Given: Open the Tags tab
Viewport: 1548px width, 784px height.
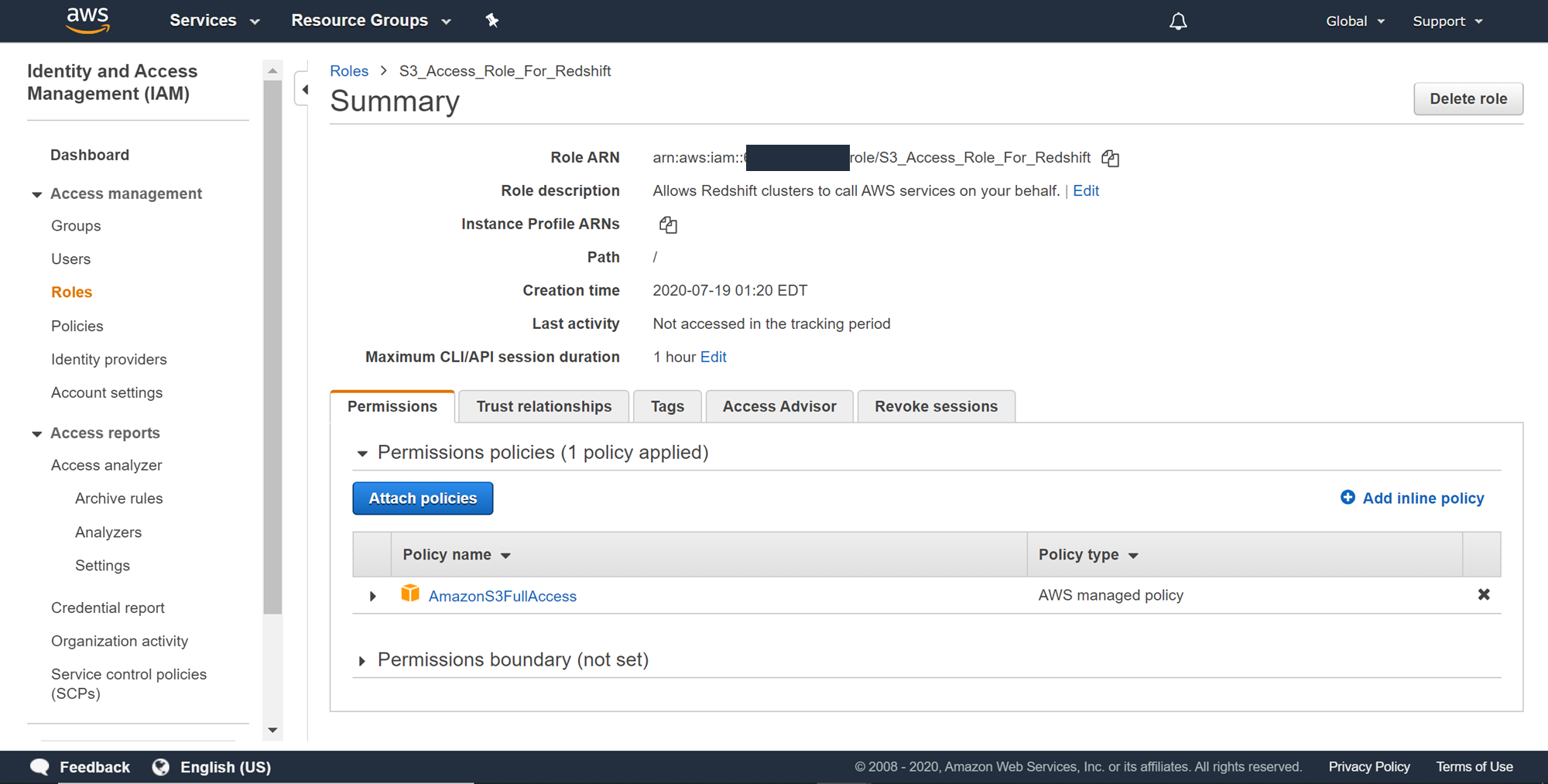Looking at the screenshot, I should click(x=667, y=406).
